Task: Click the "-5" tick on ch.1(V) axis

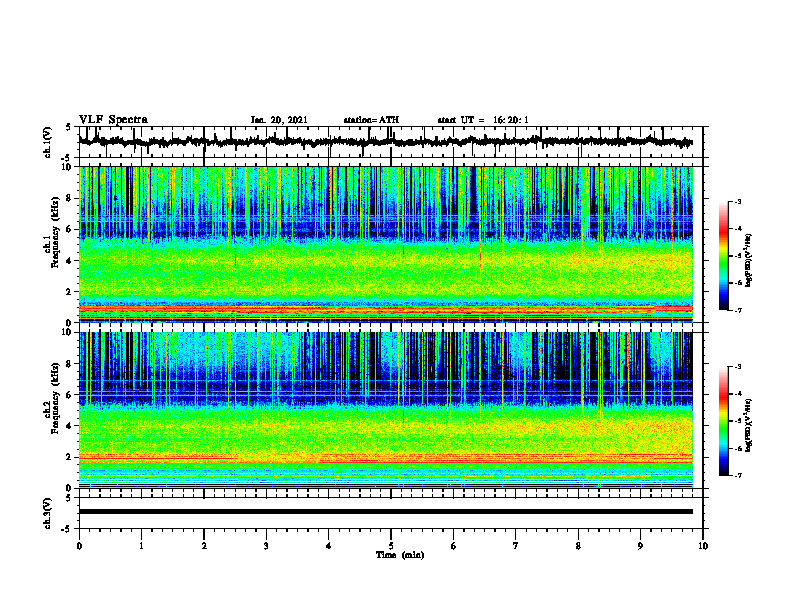Action: coord(67,158)
